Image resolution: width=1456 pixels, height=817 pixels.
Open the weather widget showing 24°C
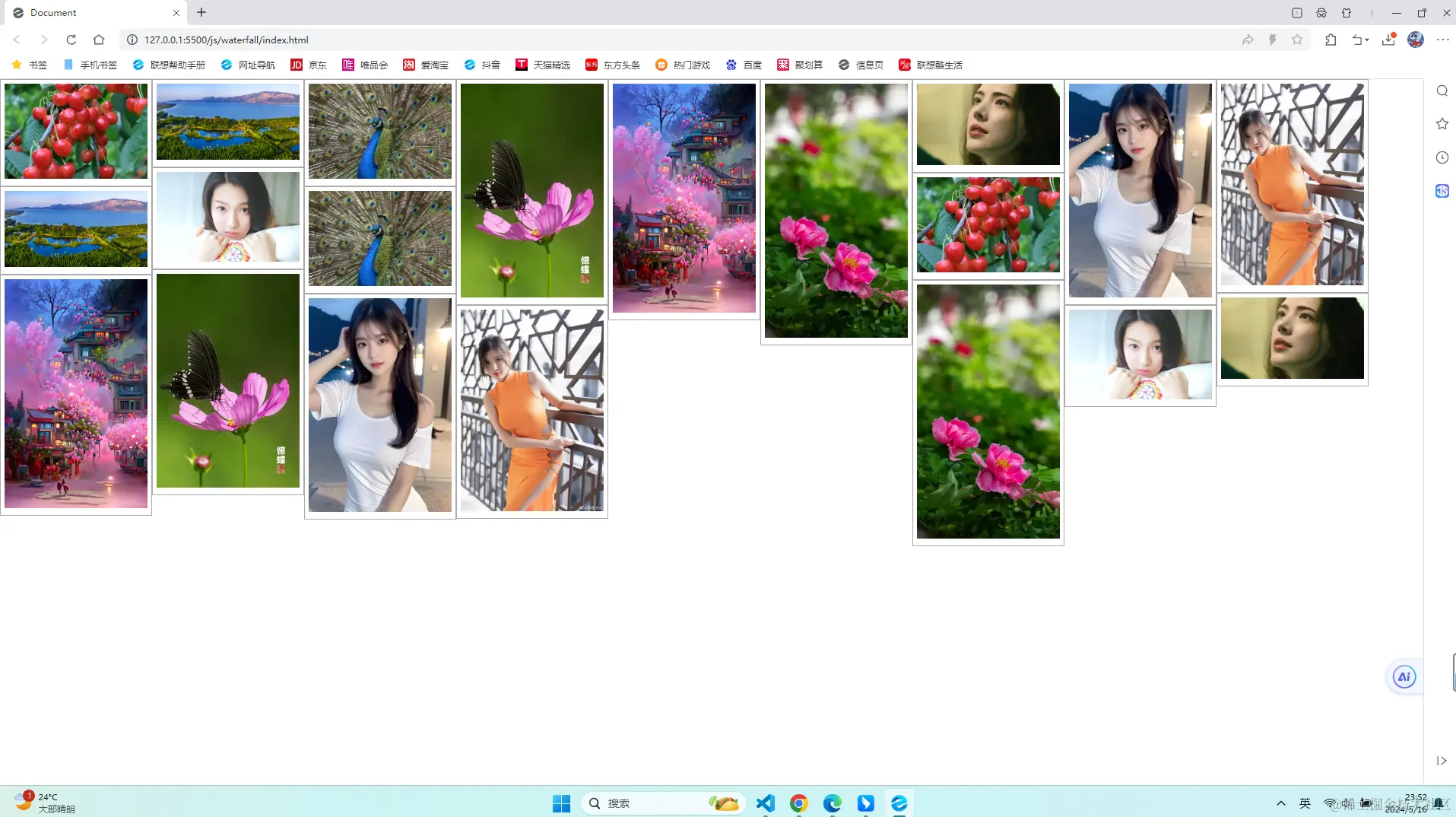pos(44,803)
